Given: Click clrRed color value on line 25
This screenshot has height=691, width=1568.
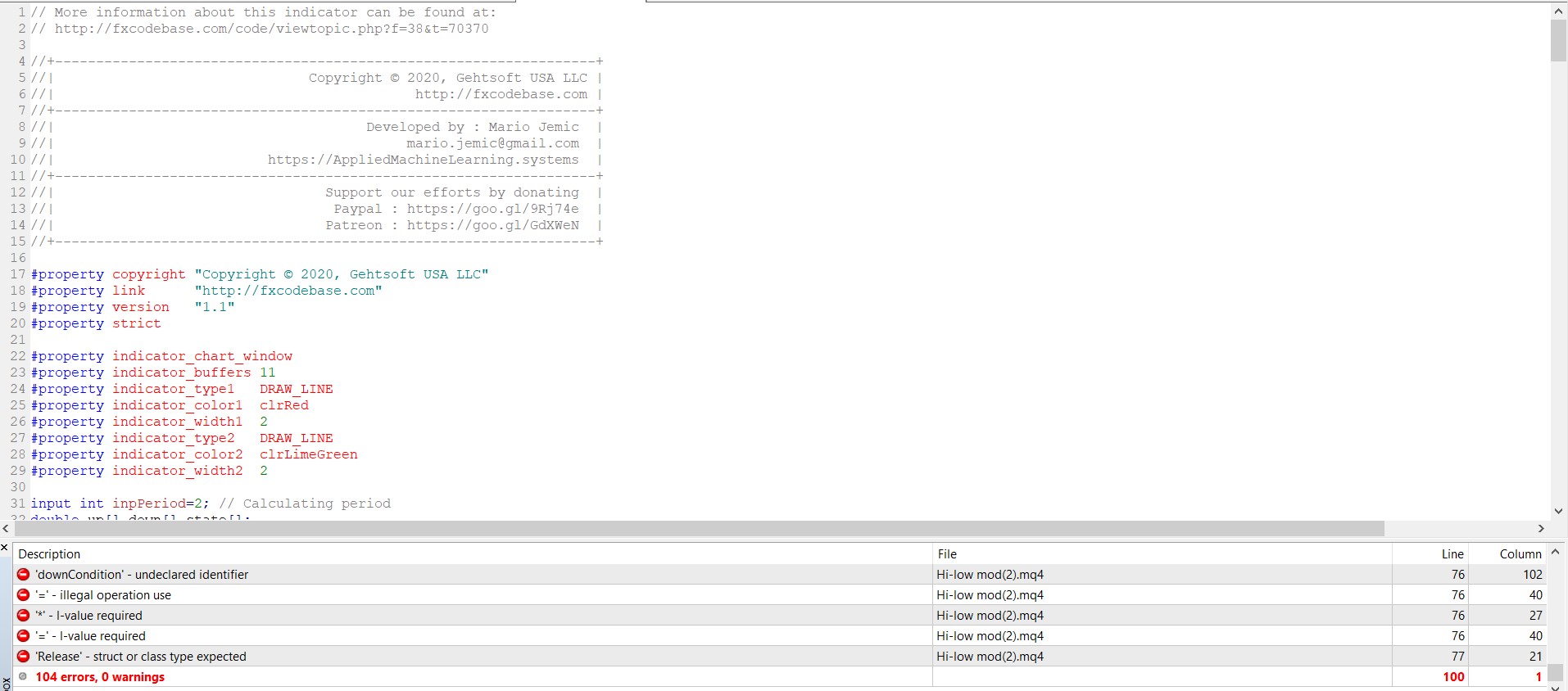Looking at the screenshot, I should [284, 405].
